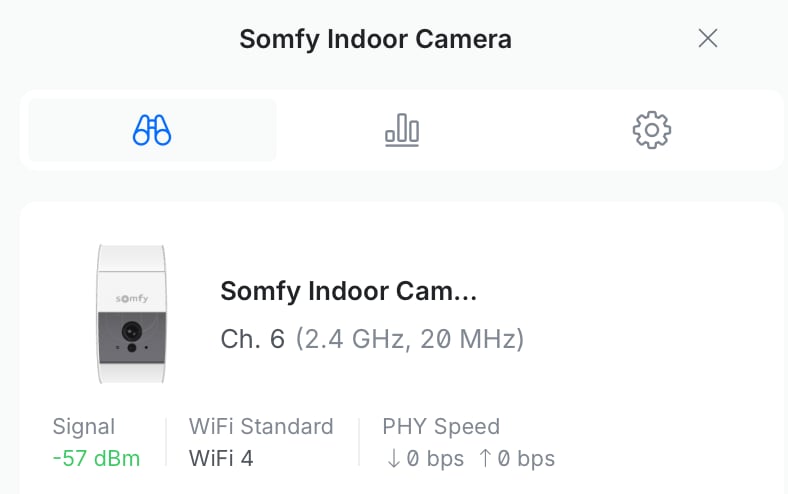This screenshot has width=788, height=494.
Task: Click the WiFi Standard label
Action: coord(261,427)
